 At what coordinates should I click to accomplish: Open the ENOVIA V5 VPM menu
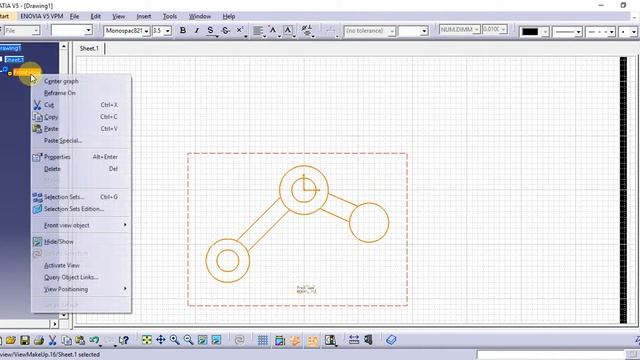pos(42,16)
